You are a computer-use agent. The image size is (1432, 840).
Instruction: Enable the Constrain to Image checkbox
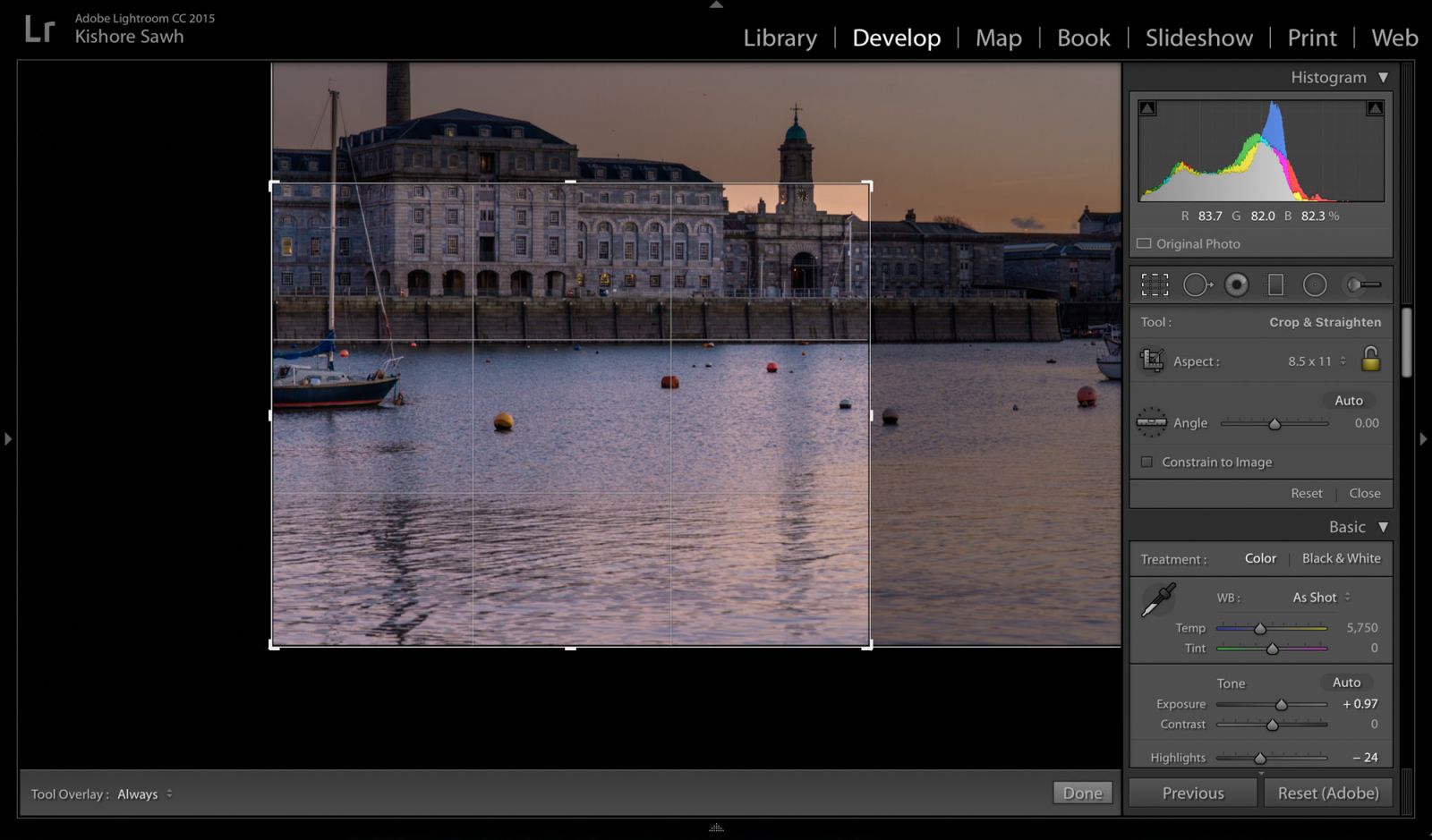(x=1146, y=462)
